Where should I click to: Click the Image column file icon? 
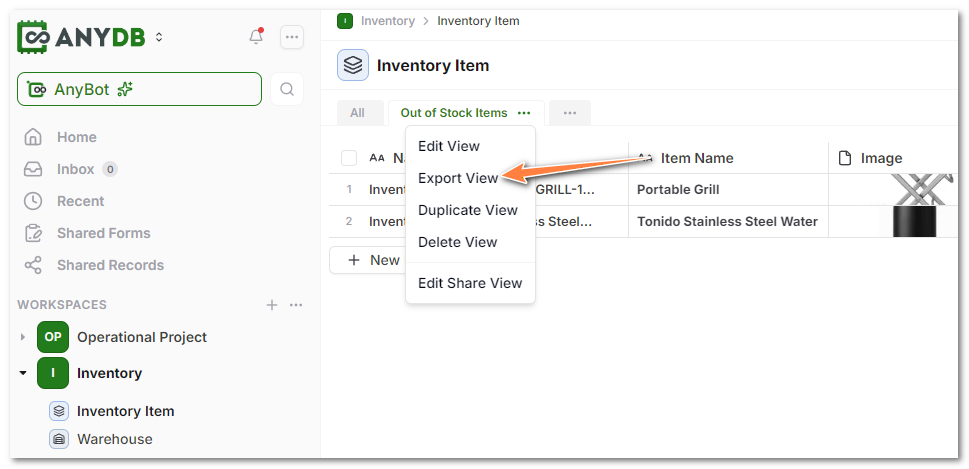coord(844,158)
